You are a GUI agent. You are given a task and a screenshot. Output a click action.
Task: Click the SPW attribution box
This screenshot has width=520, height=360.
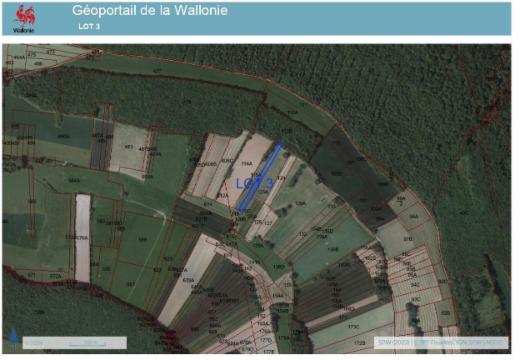point(441,342)
